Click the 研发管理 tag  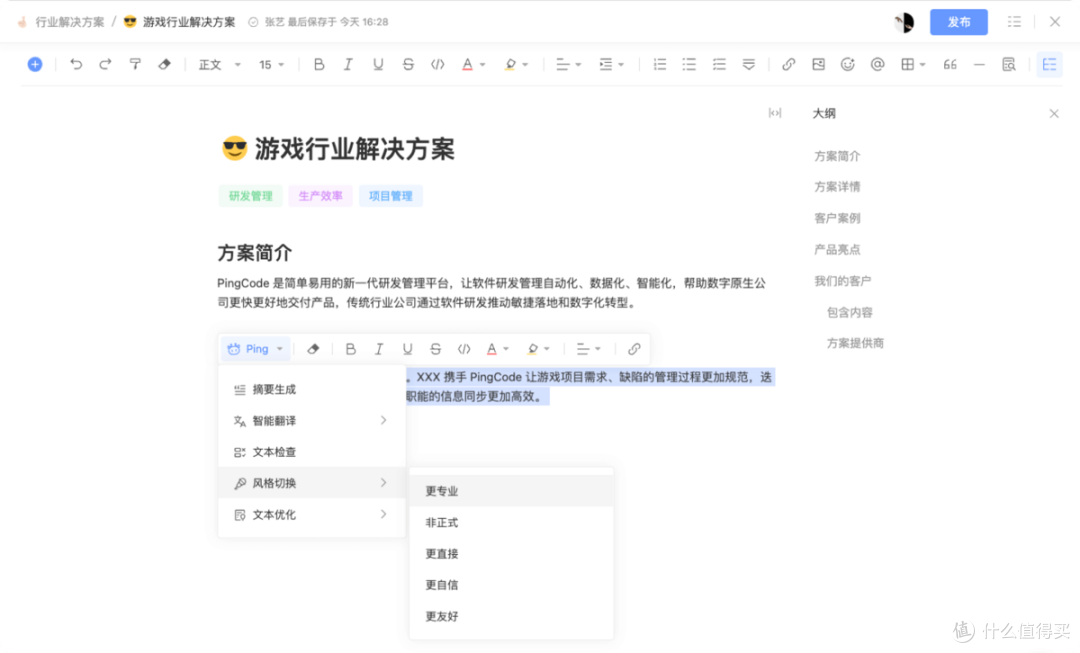(x=251, y=196)
